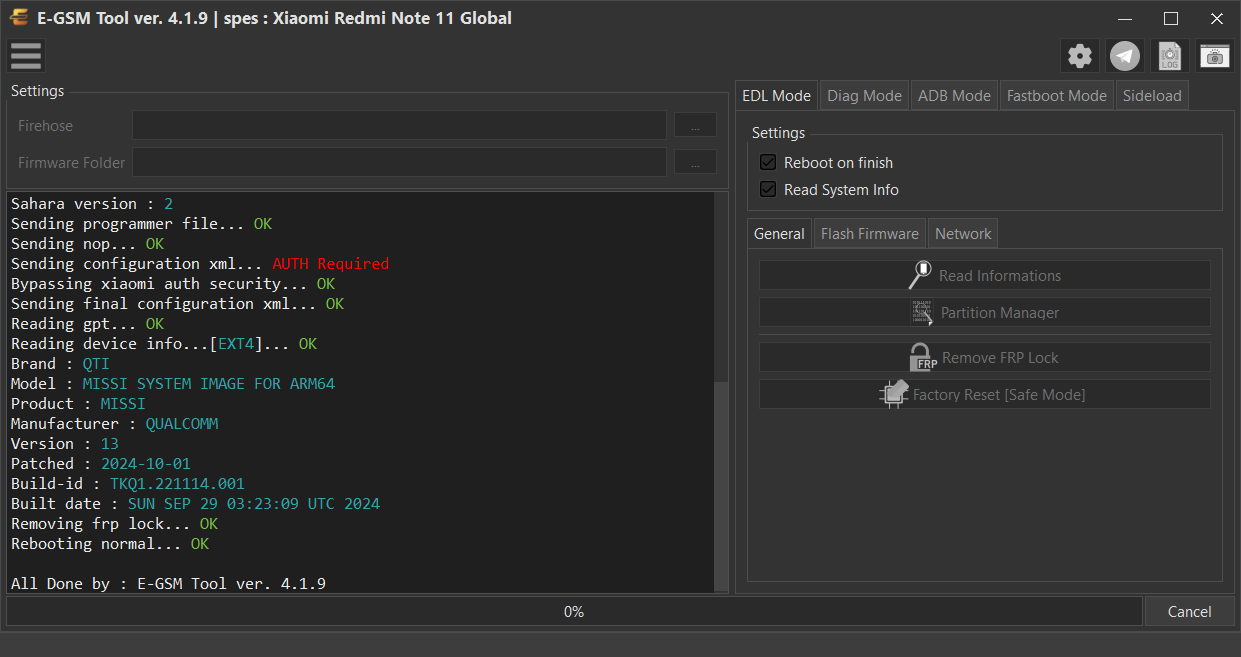Click the Partition Manager chip icon
1241x657 pixels.
(922, 312)
